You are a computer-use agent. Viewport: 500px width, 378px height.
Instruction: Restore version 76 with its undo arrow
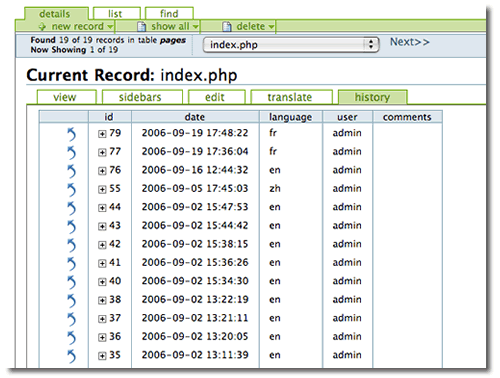(x=72, y=171)
